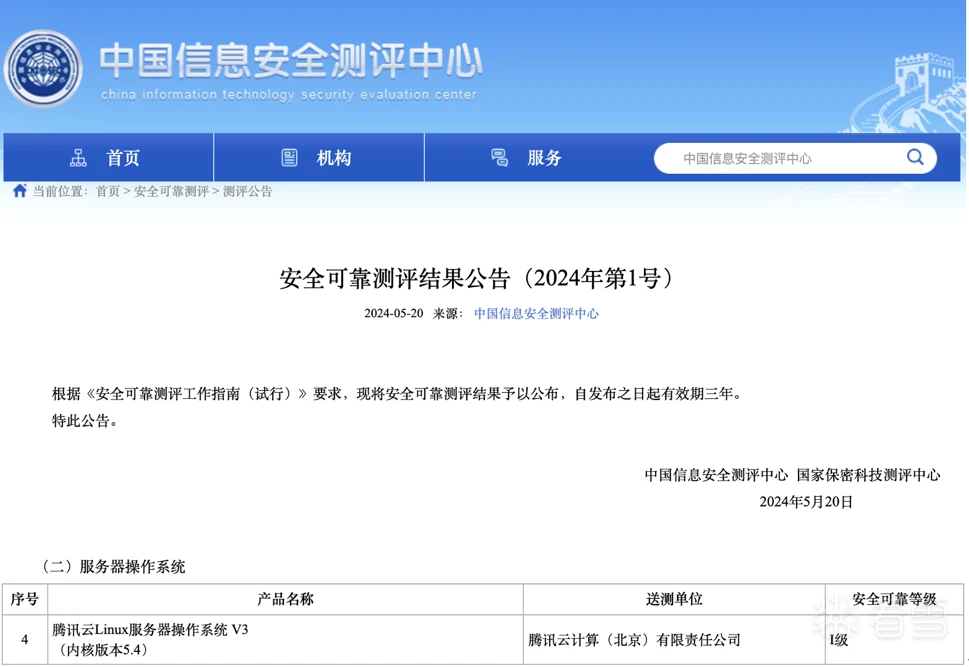
Task: Click the date 2024年5月20日
Action: tap(806, 502)
